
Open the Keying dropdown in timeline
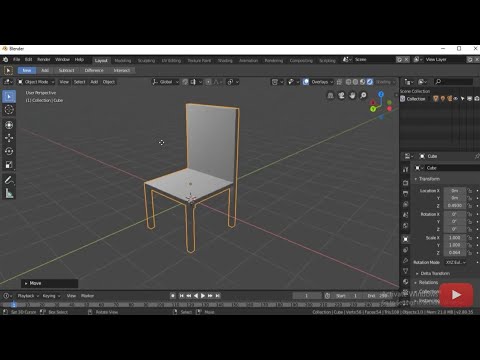[x=51, y=296]
